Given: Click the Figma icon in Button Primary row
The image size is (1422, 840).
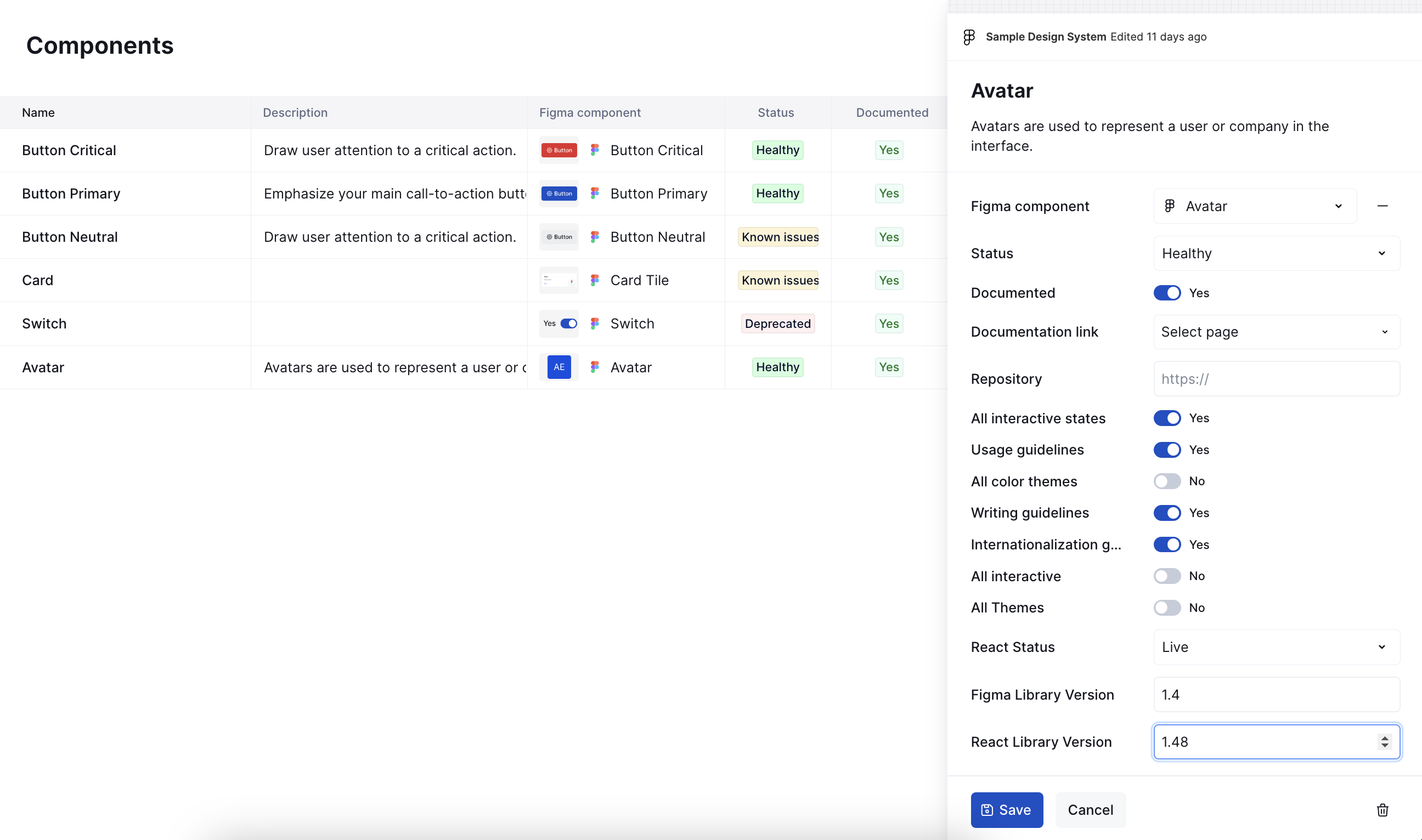Looking at the screenshot, I should [x=595, y=194].
